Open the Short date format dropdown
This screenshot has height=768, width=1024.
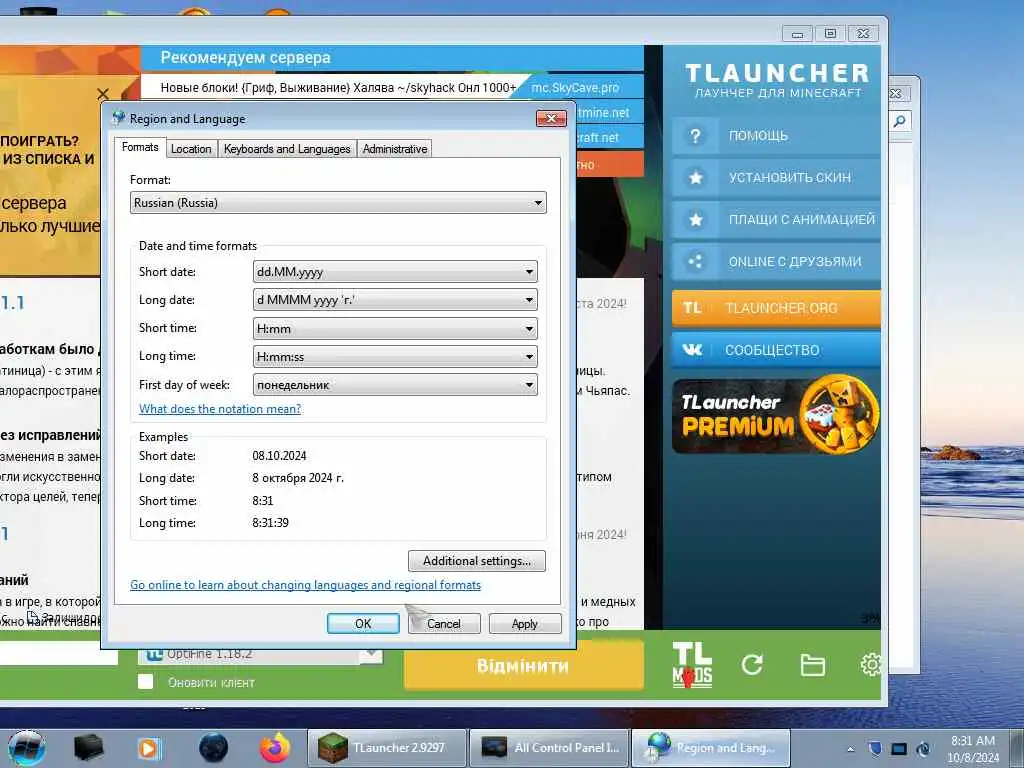point(395,272)
